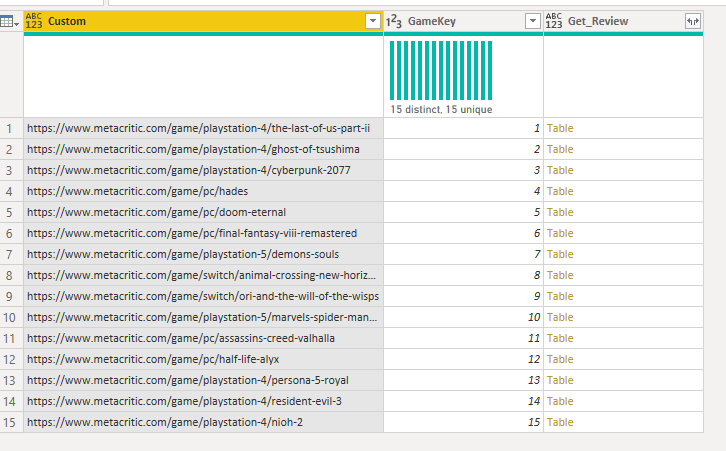Select the ghost-of-tsushima URL cell
Image resolution: width=726 pixels, height=451 pixels.
tap(204, 149)
